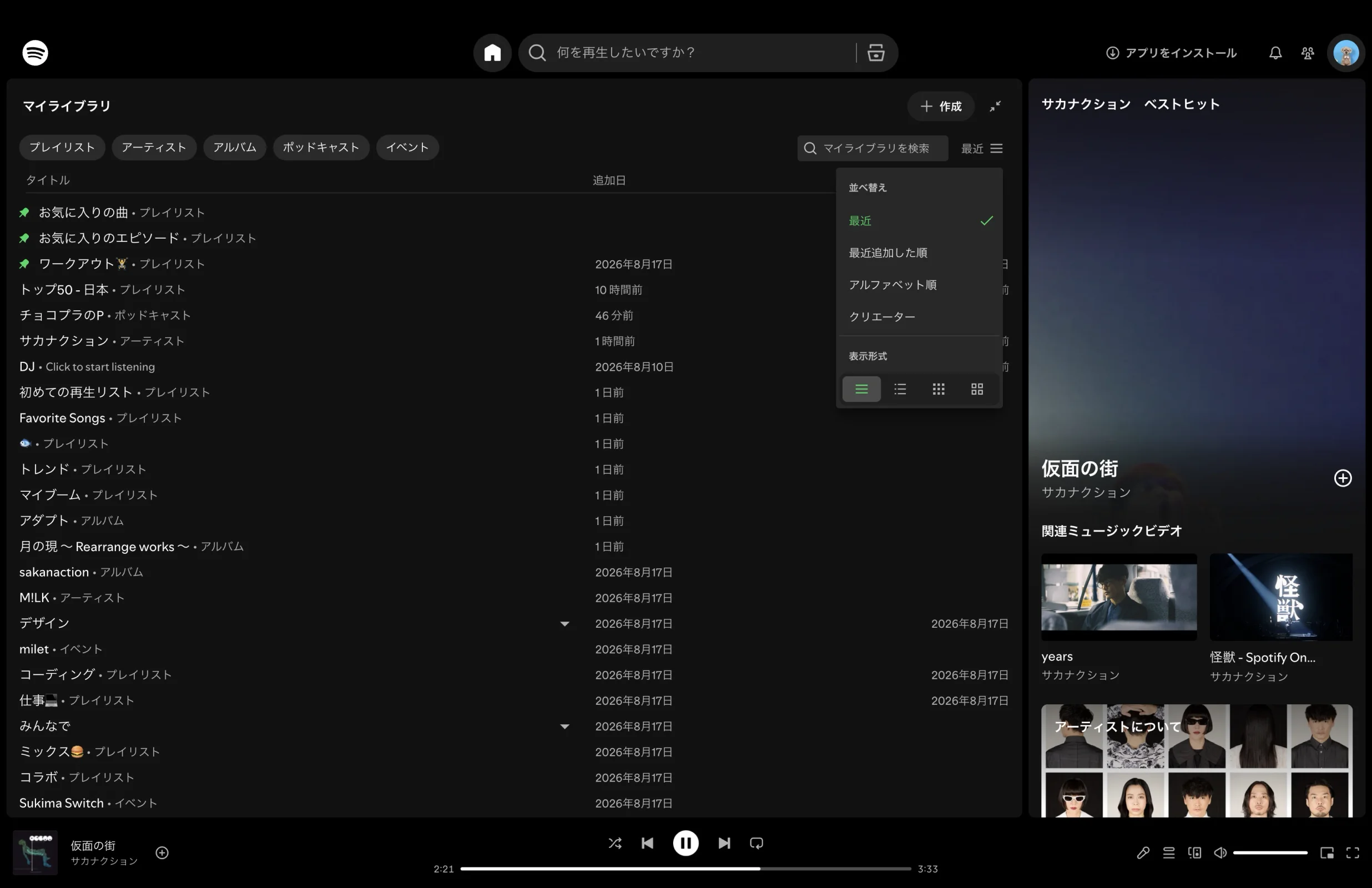The image size is (1372, 888).
Task: Skip to previous track
Action: (x=647, y=843)
